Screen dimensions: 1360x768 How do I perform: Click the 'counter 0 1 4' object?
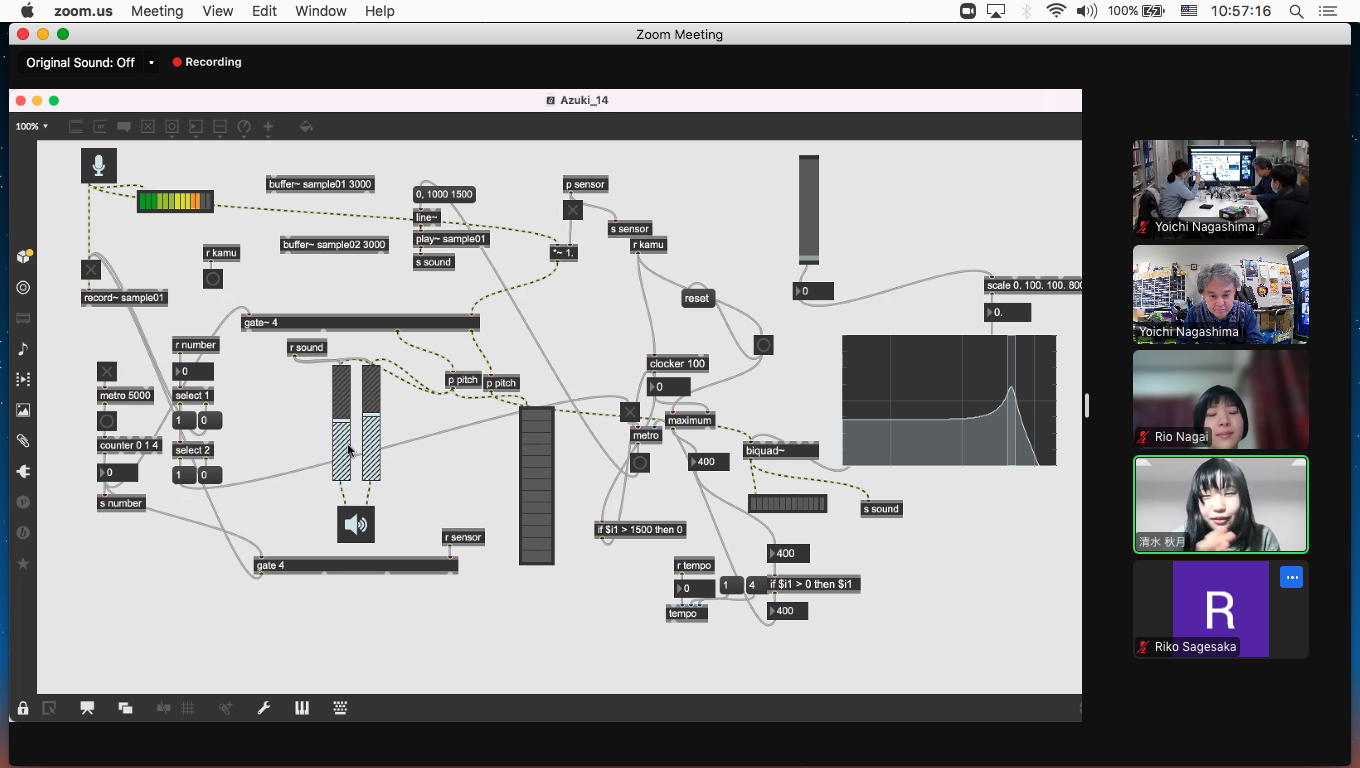(129, 446)
